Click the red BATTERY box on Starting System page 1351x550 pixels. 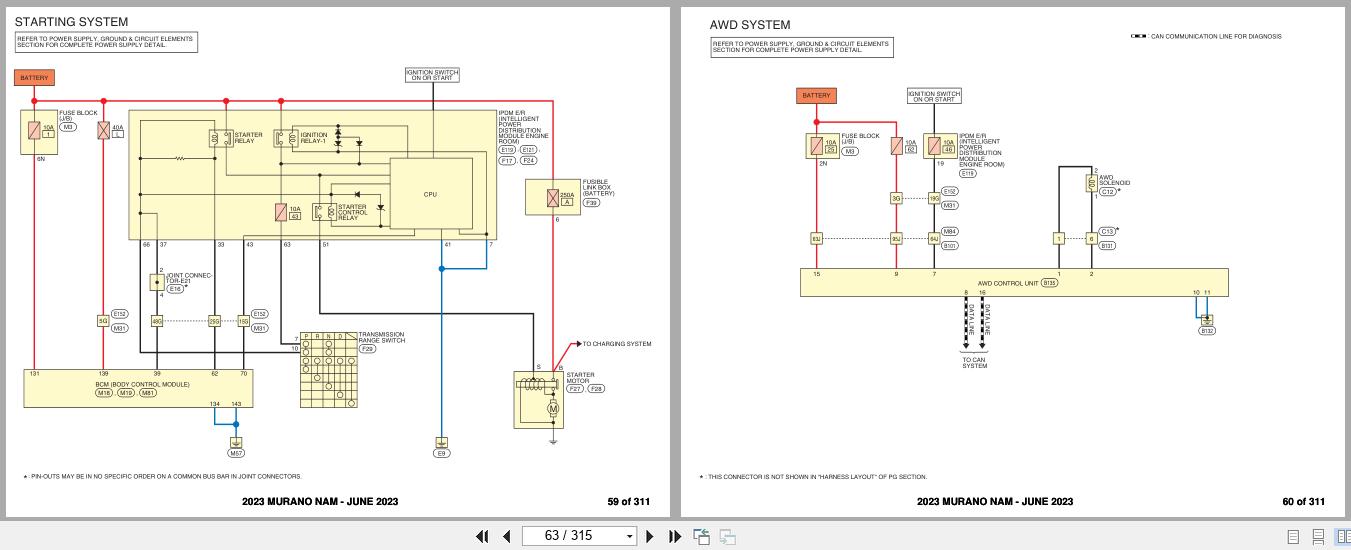(35, 77)
